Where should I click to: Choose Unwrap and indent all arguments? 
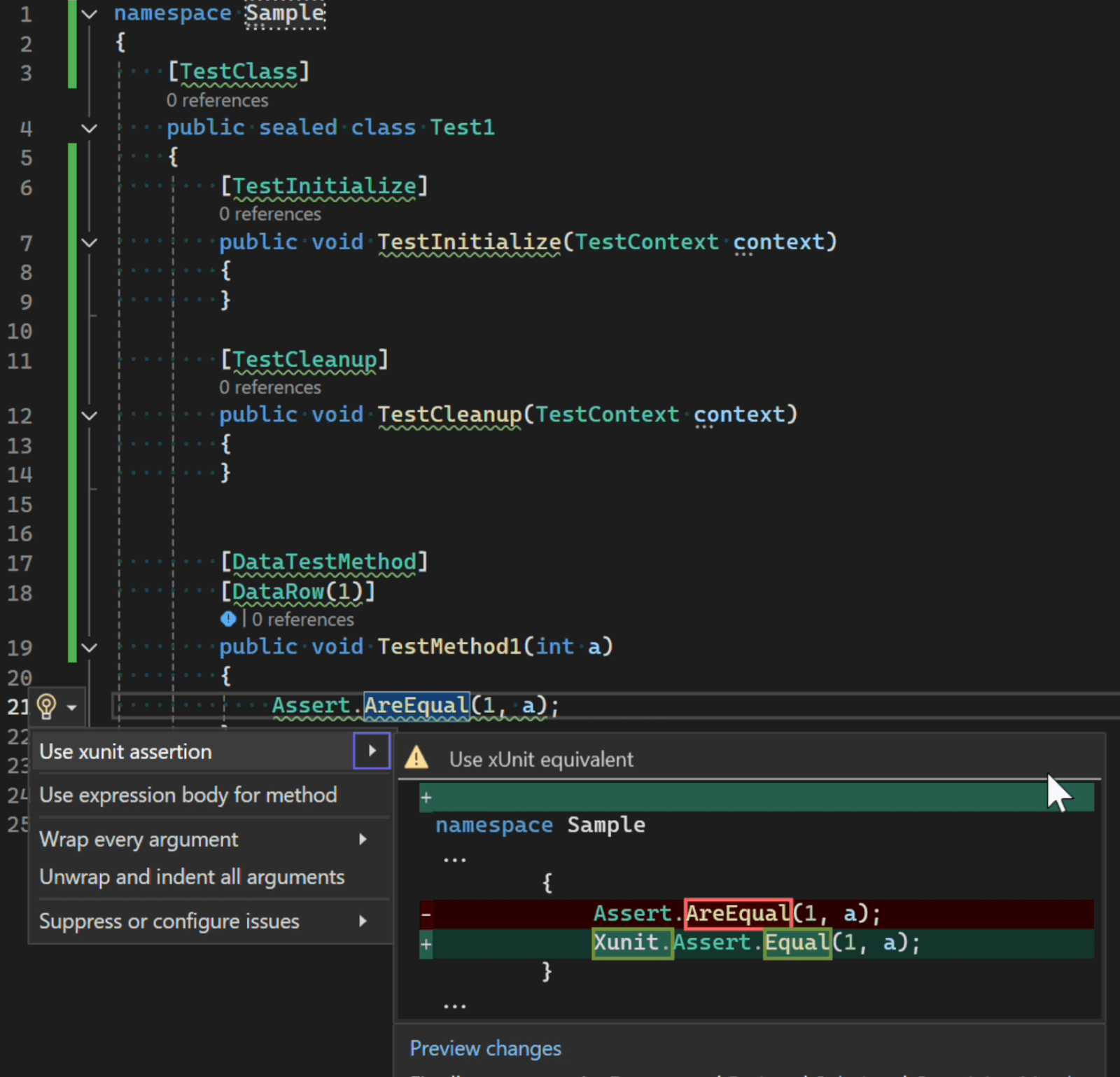click(192, 877)
